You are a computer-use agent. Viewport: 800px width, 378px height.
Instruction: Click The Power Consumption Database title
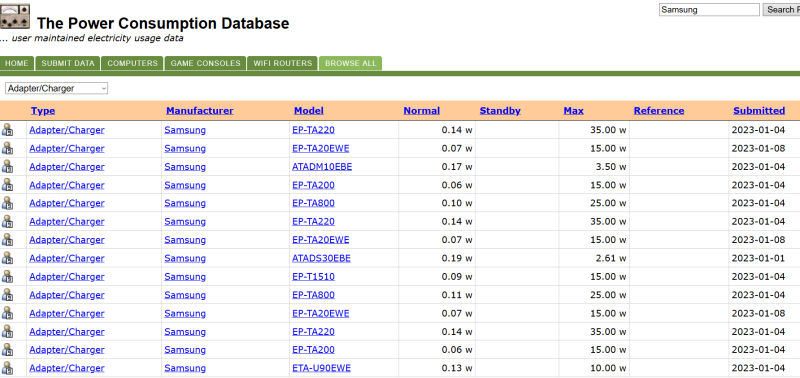click(x=163, y=23)
